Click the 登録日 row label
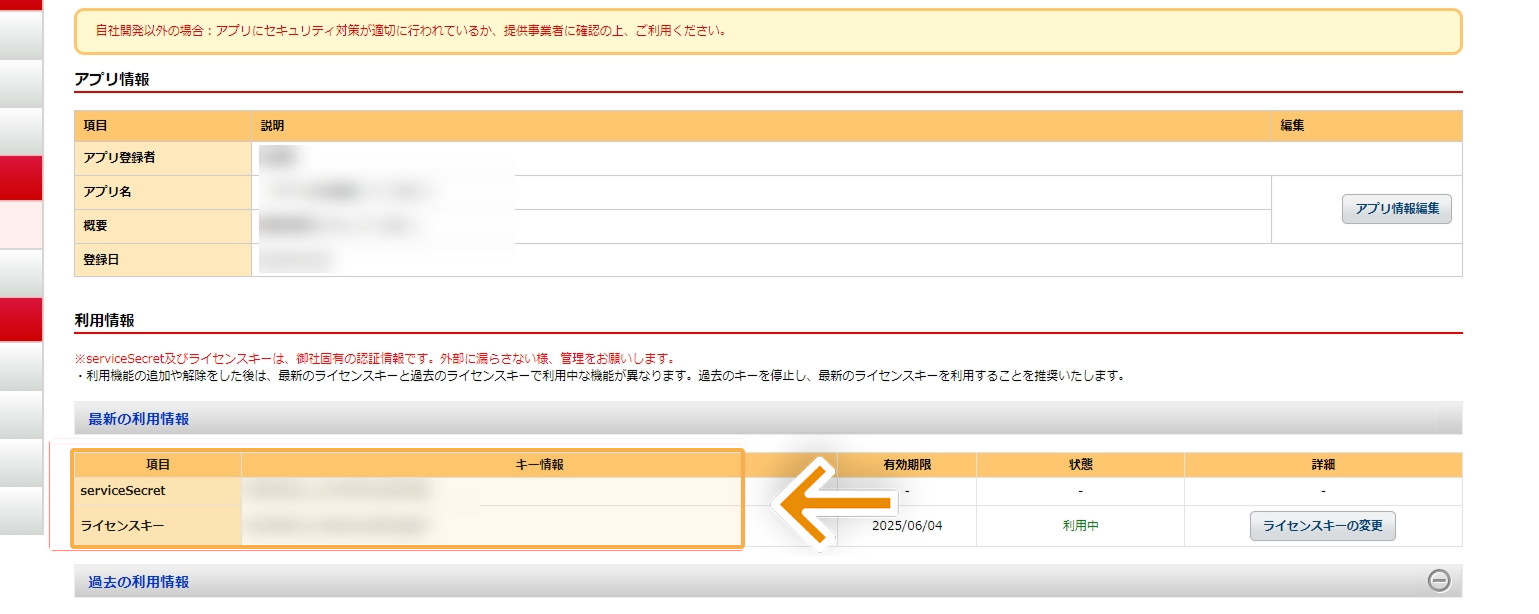 click(101, 260)
